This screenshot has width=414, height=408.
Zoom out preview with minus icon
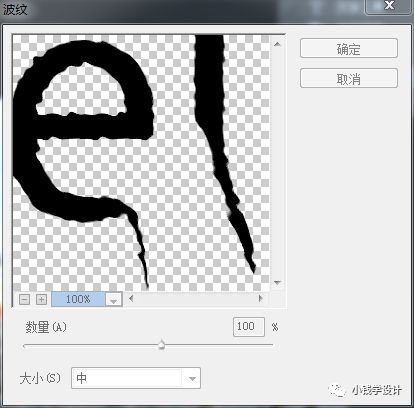point(24,299)
